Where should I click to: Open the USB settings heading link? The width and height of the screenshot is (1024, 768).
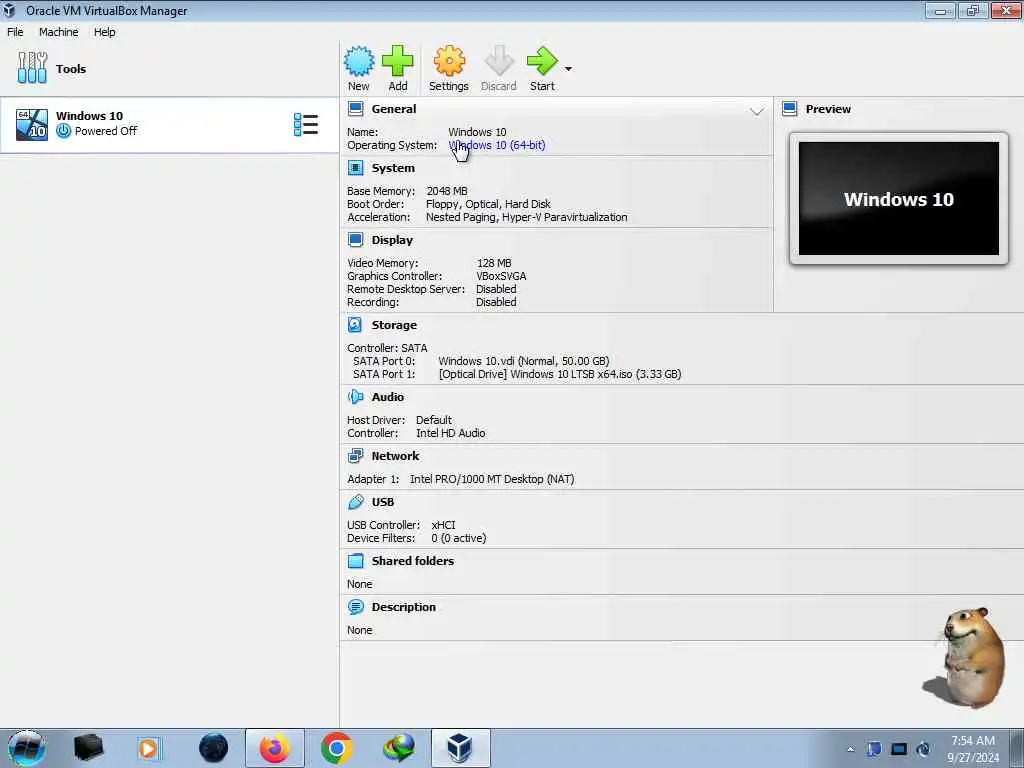click(x=383, y=502)
